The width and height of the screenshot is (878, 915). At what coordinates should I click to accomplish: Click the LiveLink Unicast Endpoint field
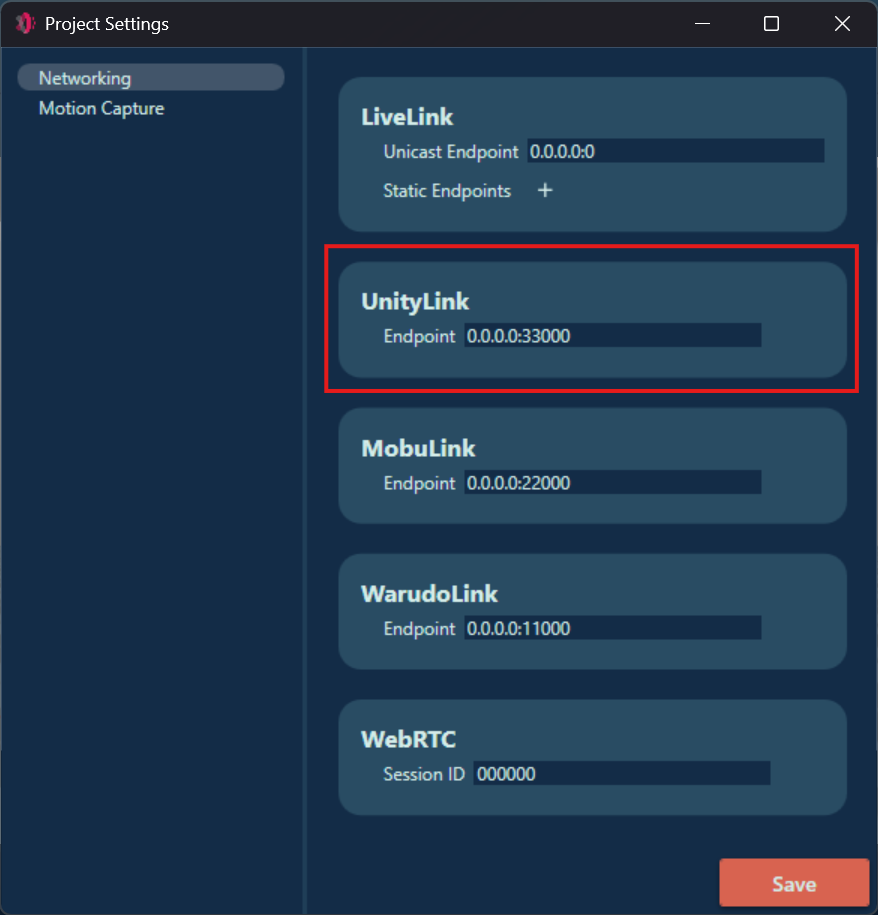click(x=675, y=151)
